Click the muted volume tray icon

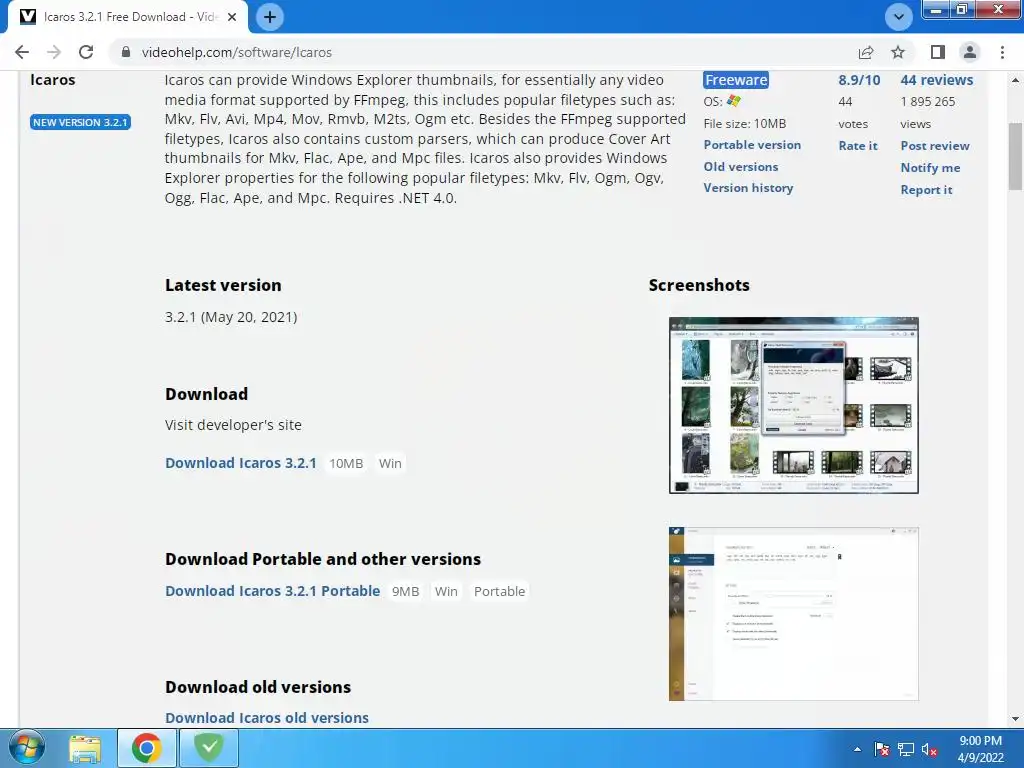pos(929,750)
